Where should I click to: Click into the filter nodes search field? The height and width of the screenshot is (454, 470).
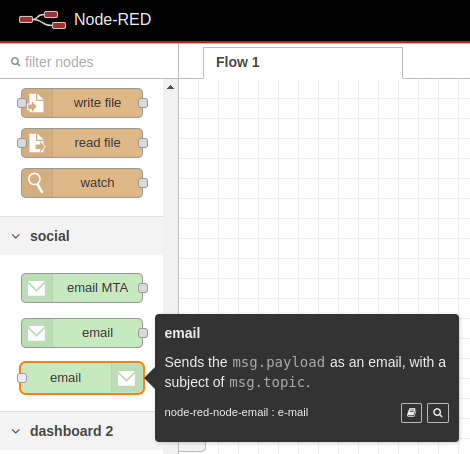[89, 62]
